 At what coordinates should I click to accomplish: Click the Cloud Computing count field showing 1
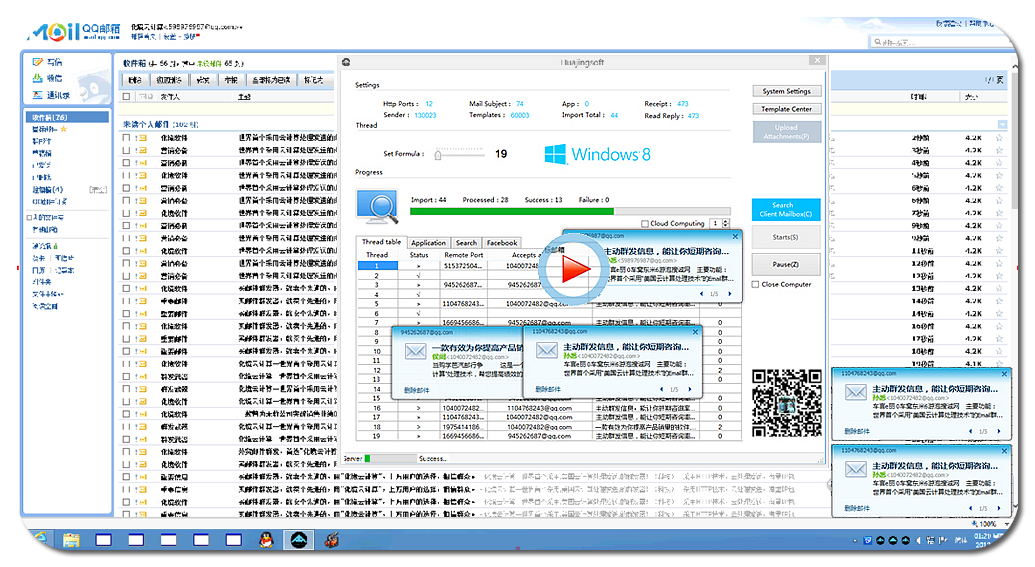(x=716, y=224)
